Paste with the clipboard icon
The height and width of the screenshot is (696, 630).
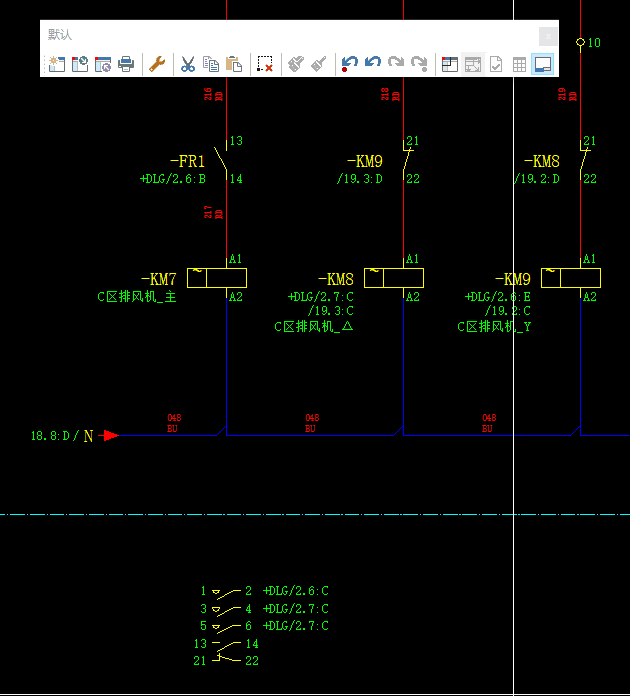[234, 65]
